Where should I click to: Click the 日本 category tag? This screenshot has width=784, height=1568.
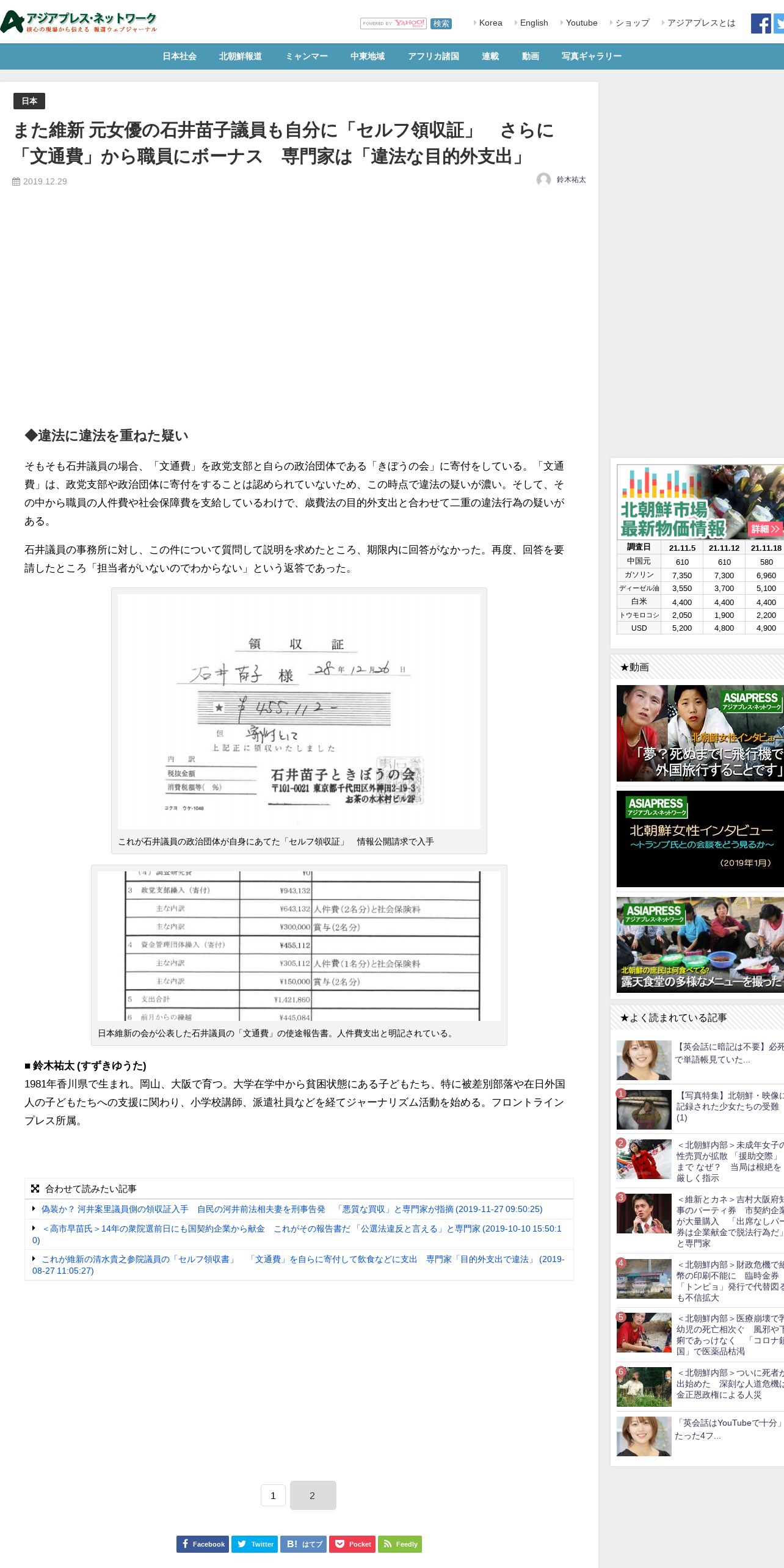(29, 101)
